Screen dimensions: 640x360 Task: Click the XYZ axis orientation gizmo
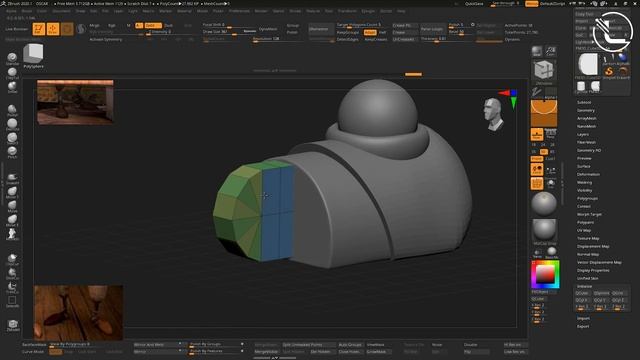click(509, 98)
